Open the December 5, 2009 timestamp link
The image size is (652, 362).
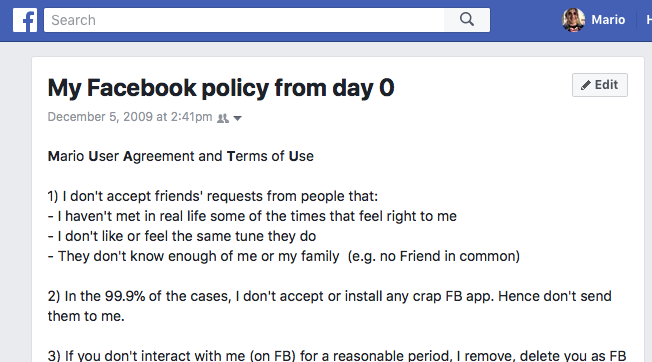coord(130,117)
